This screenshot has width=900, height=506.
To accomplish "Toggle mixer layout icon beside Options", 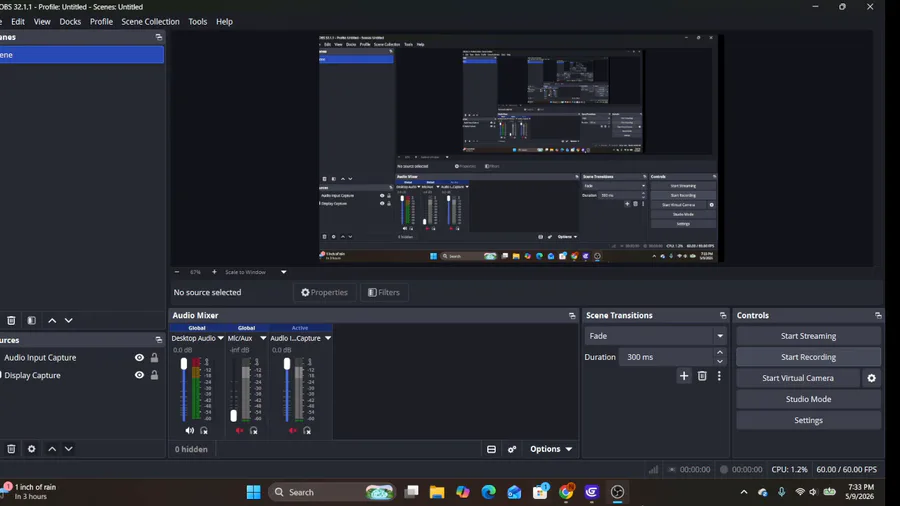I will [491, 449].
